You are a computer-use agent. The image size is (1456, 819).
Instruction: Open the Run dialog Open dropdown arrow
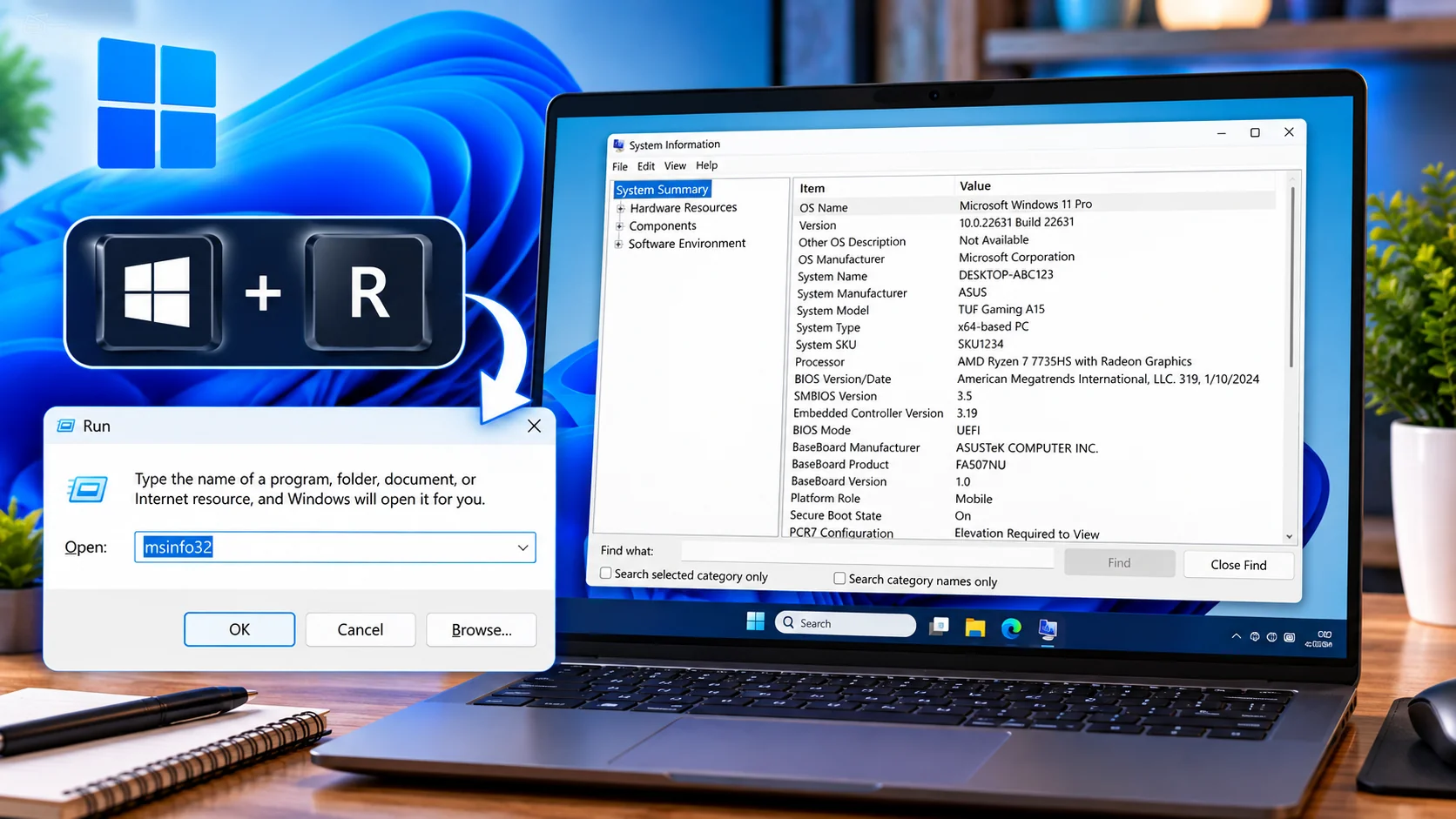522,547
